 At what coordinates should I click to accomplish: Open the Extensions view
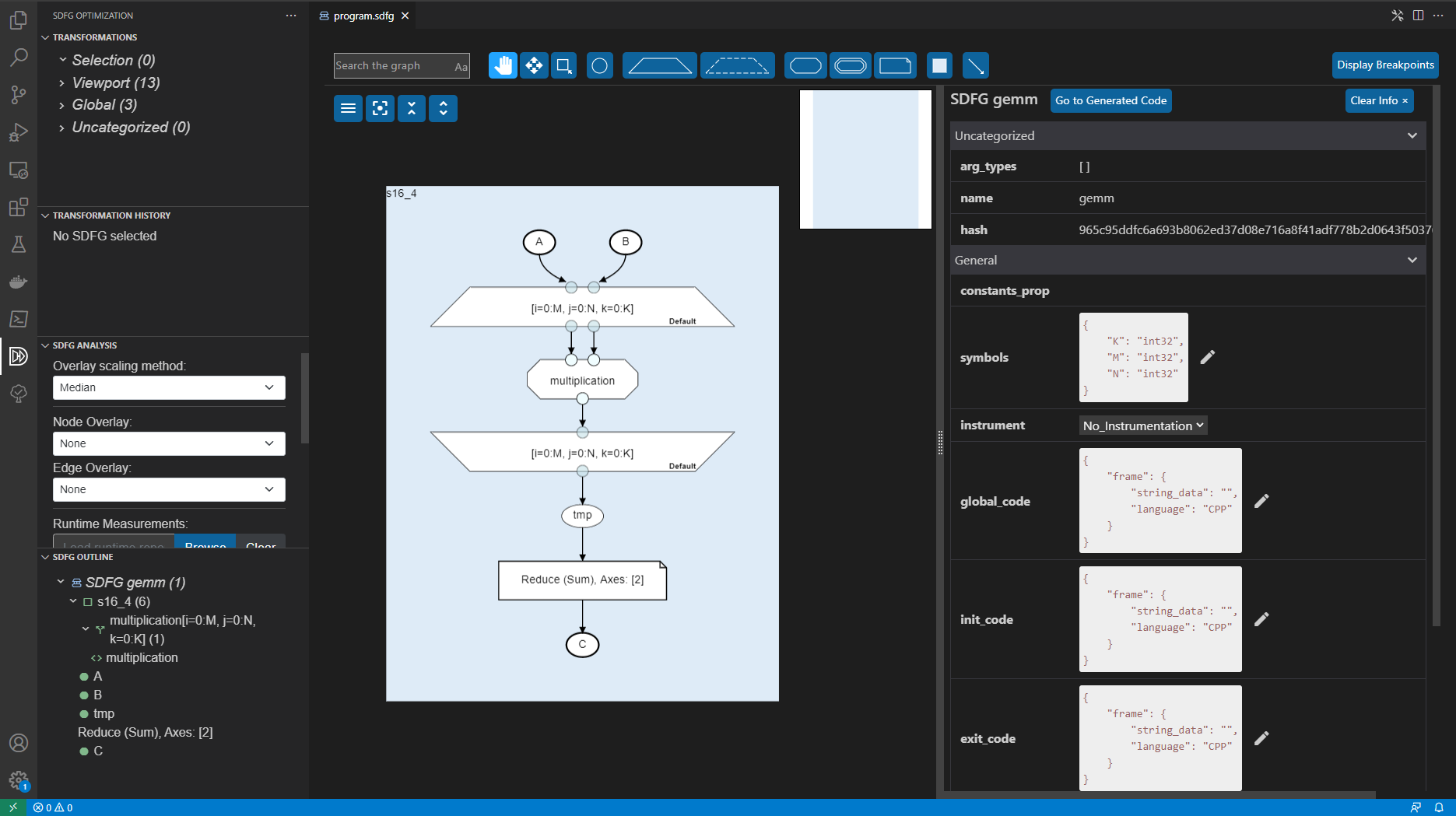click(x=18, y=207)
